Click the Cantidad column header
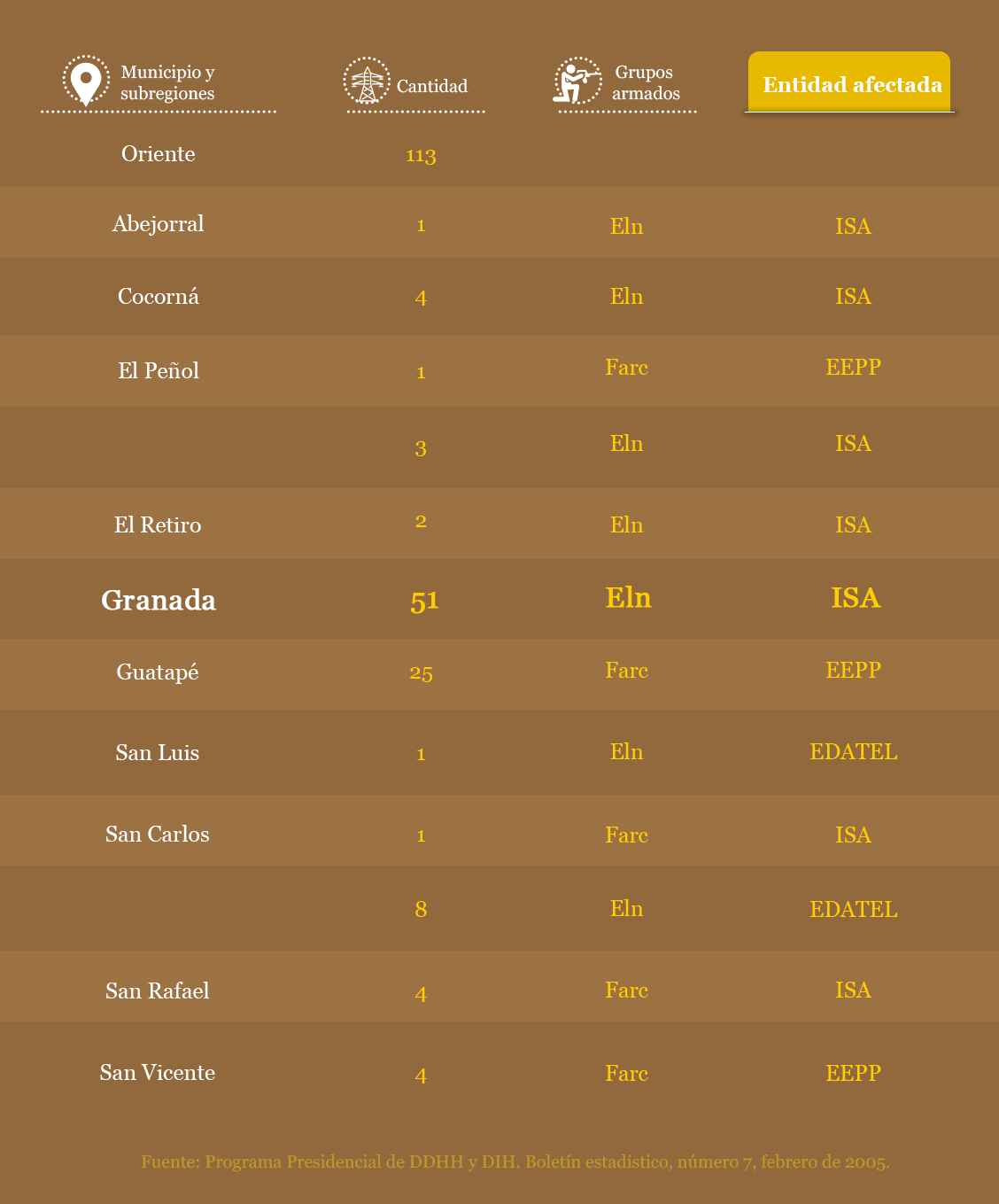This screenshot has width=999, height=1204. pos(432,86)
